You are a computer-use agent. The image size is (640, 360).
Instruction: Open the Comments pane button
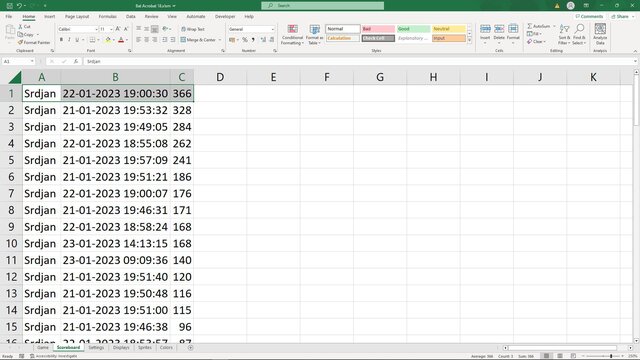point(589,17)
